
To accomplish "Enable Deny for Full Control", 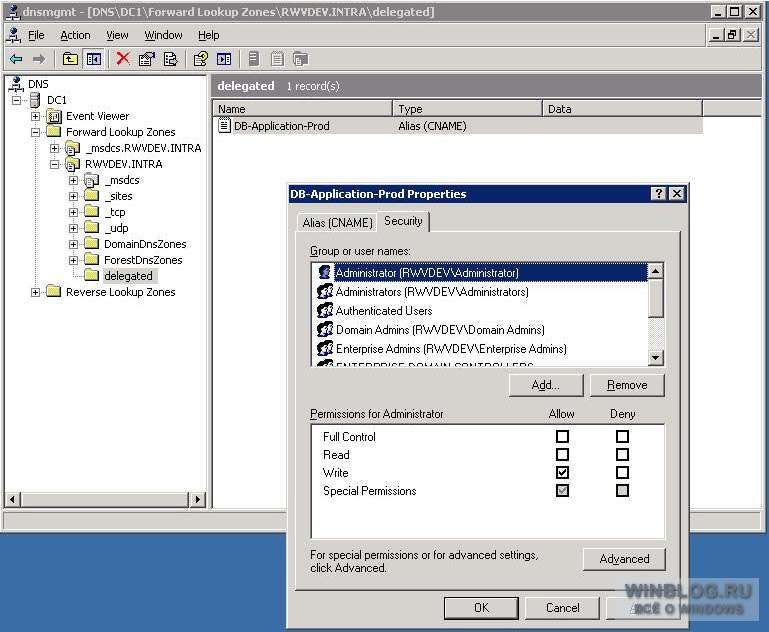I will pyautogui.click(x=622, y=436).
